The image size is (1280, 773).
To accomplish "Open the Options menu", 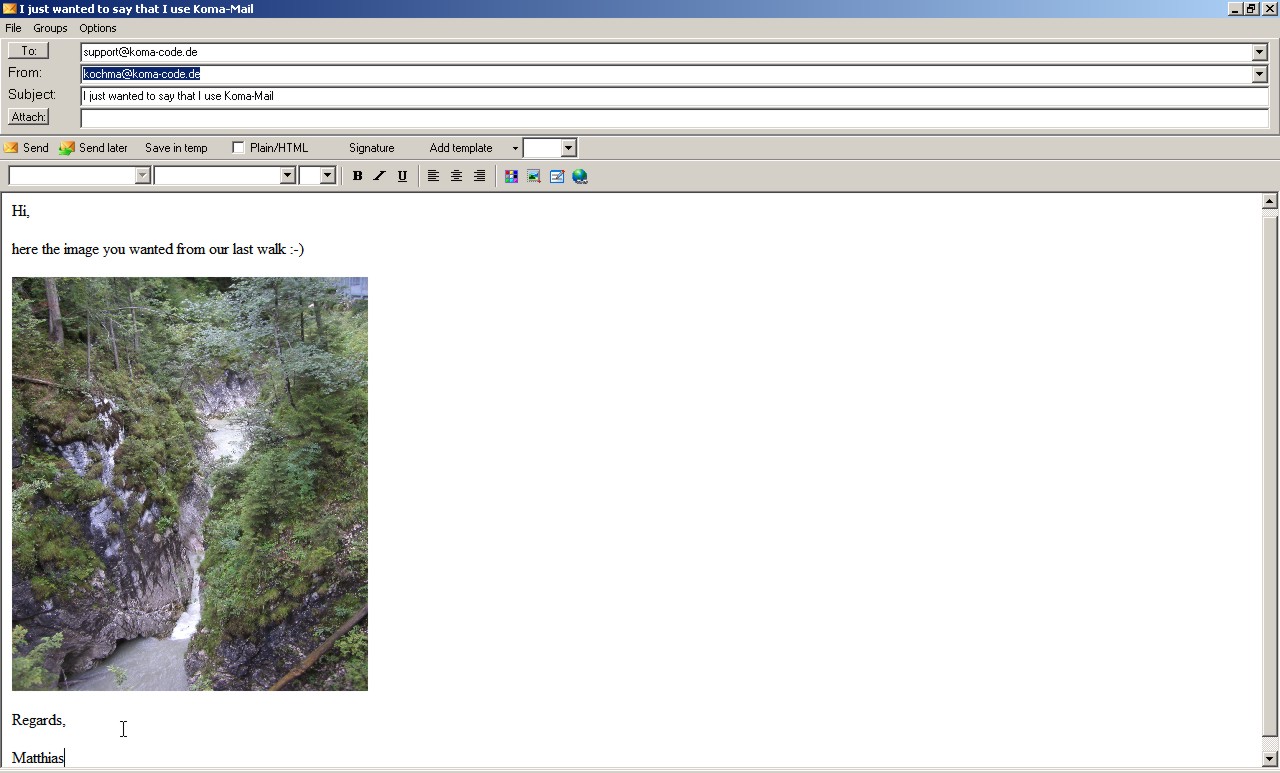I will 98,28.
